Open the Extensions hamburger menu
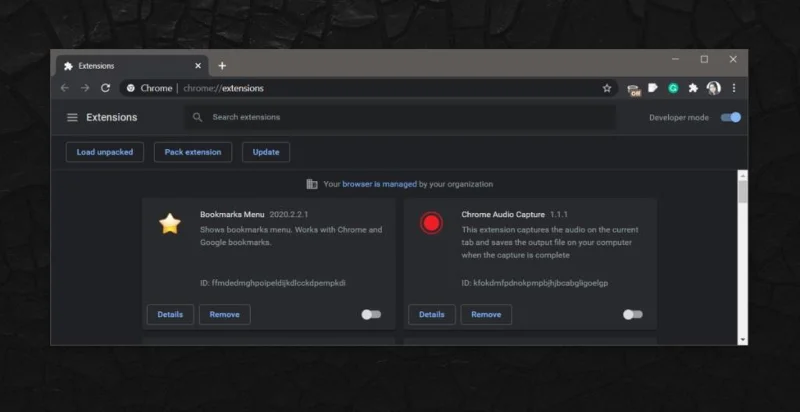The width and height of the screenshot is (800, 412). coord(72,118)
